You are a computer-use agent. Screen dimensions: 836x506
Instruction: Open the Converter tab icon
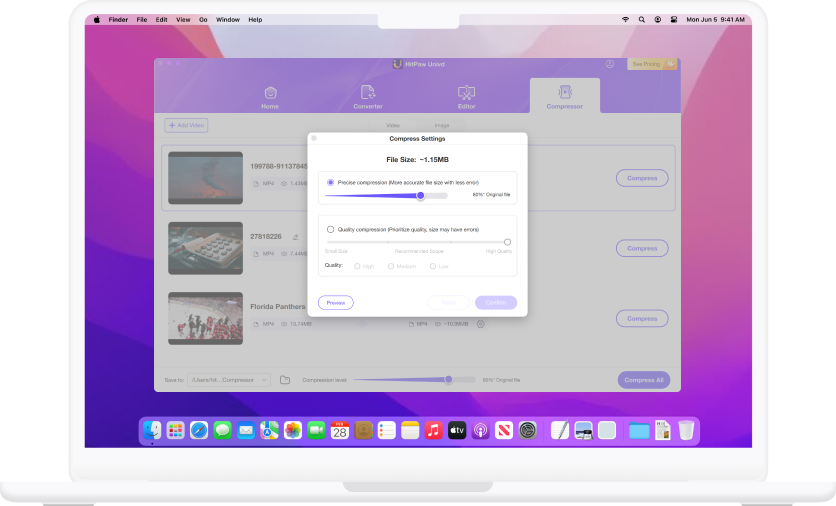pyautogui.click(x=368, y=93)
